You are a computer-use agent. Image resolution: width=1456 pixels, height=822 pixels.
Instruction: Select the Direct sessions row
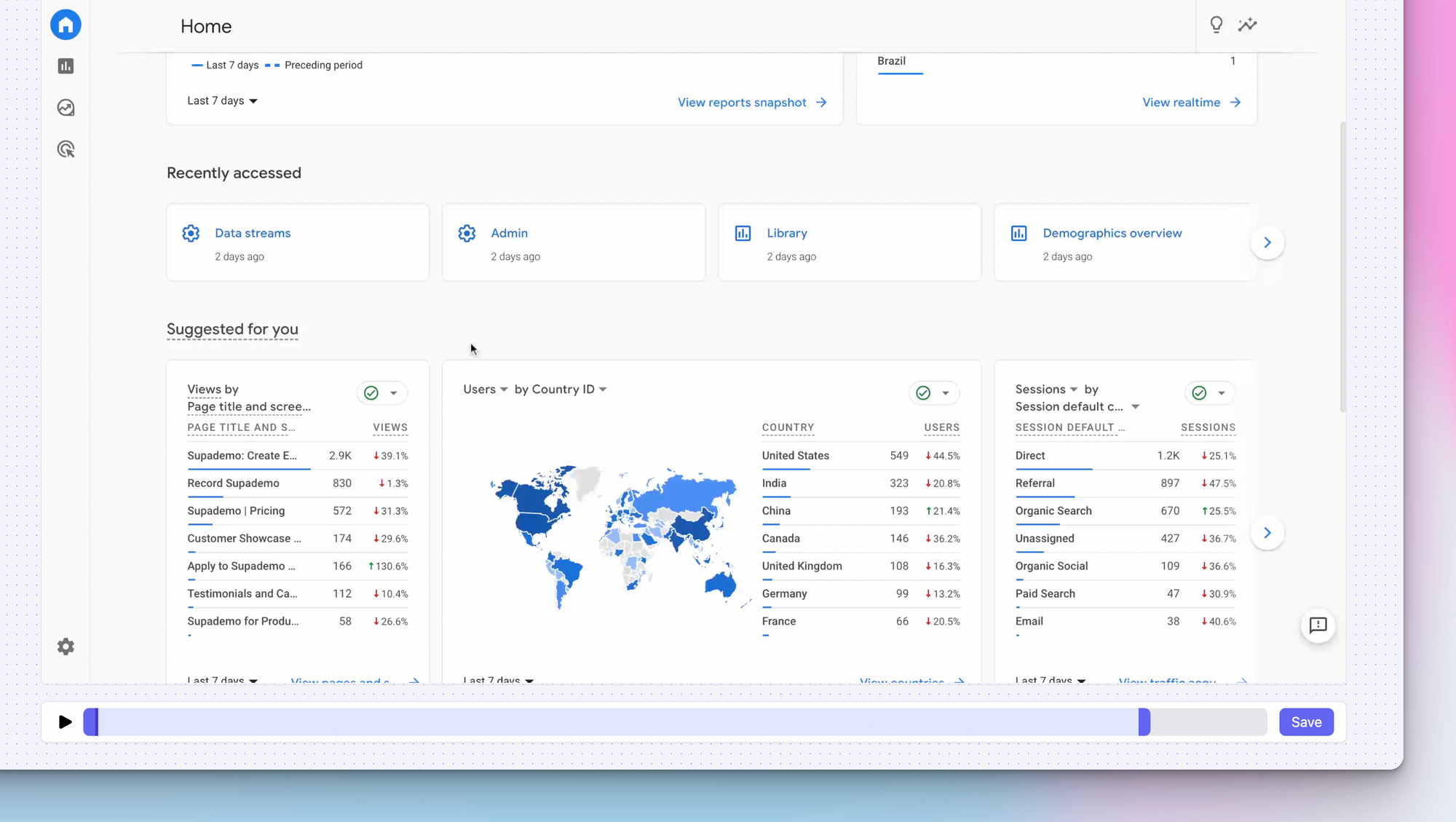tap(1125, 456)
